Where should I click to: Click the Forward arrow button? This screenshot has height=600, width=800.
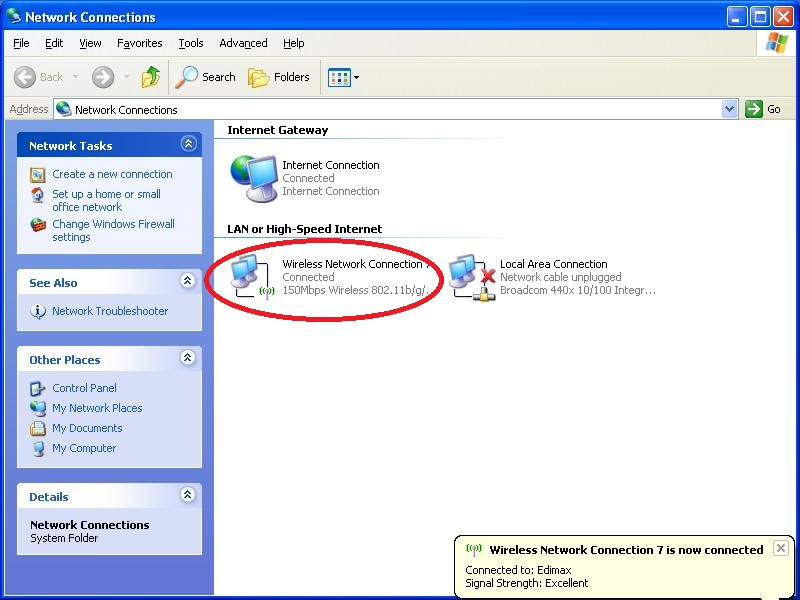103,77
